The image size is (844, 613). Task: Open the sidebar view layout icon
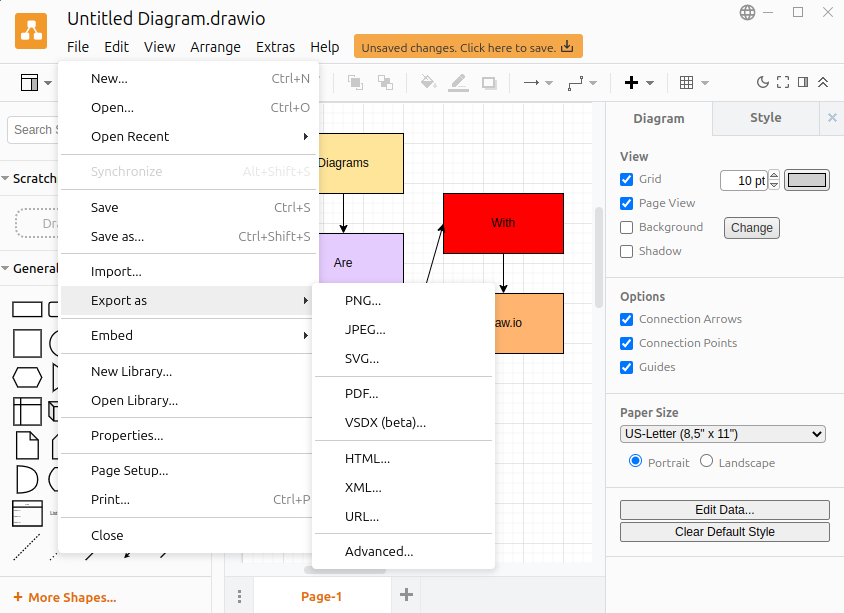tap(29, 83)
